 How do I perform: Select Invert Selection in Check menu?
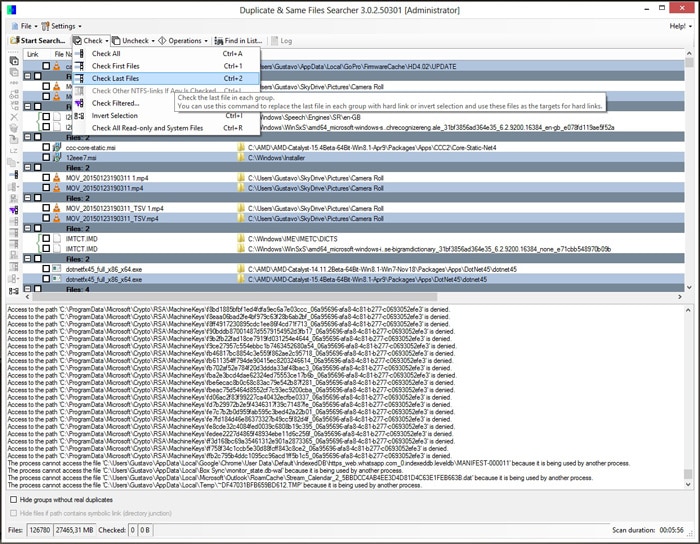click(115, 116)
